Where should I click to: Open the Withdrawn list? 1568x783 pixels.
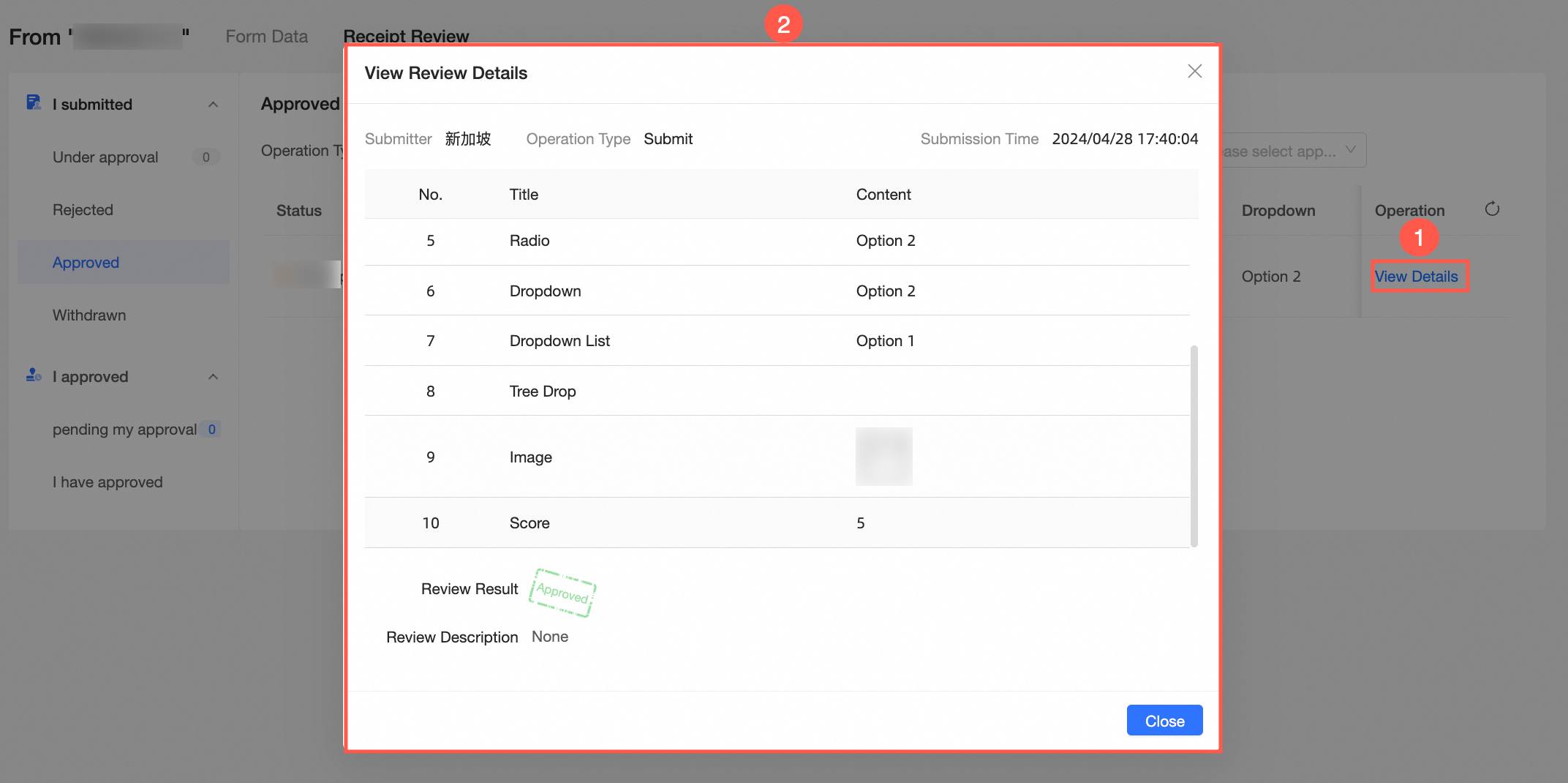[89, 315]
